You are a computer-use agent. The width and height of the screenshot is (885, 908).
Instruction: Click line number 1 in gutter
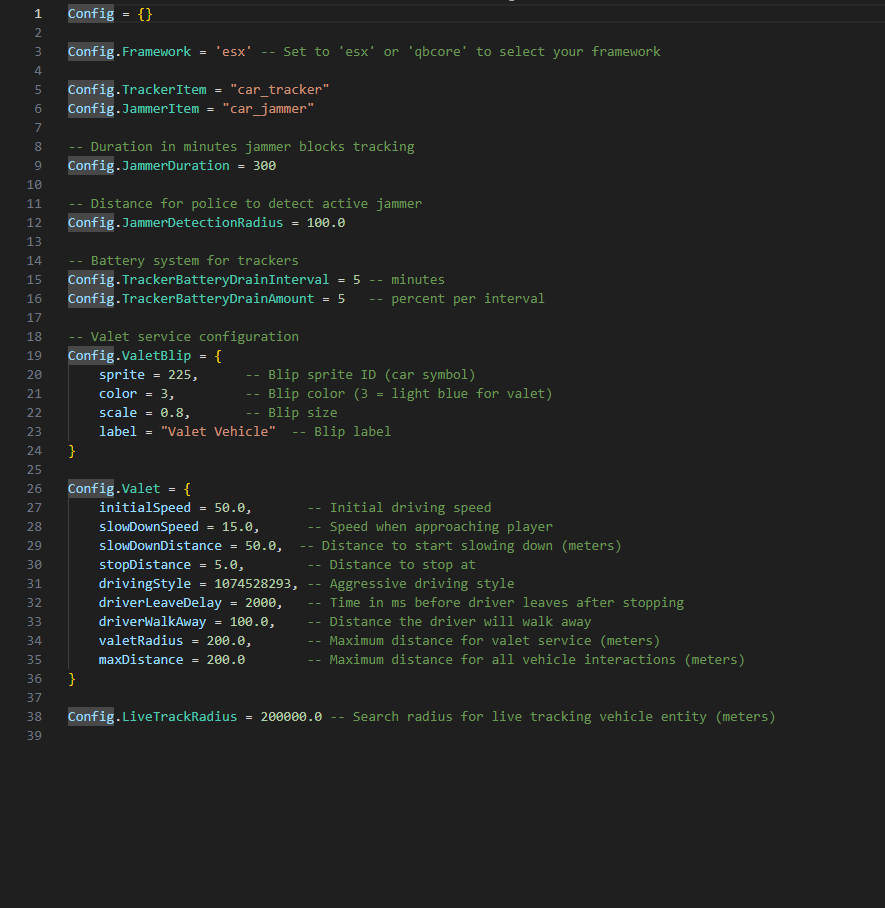pyautogui.click(x=38, y=14)
